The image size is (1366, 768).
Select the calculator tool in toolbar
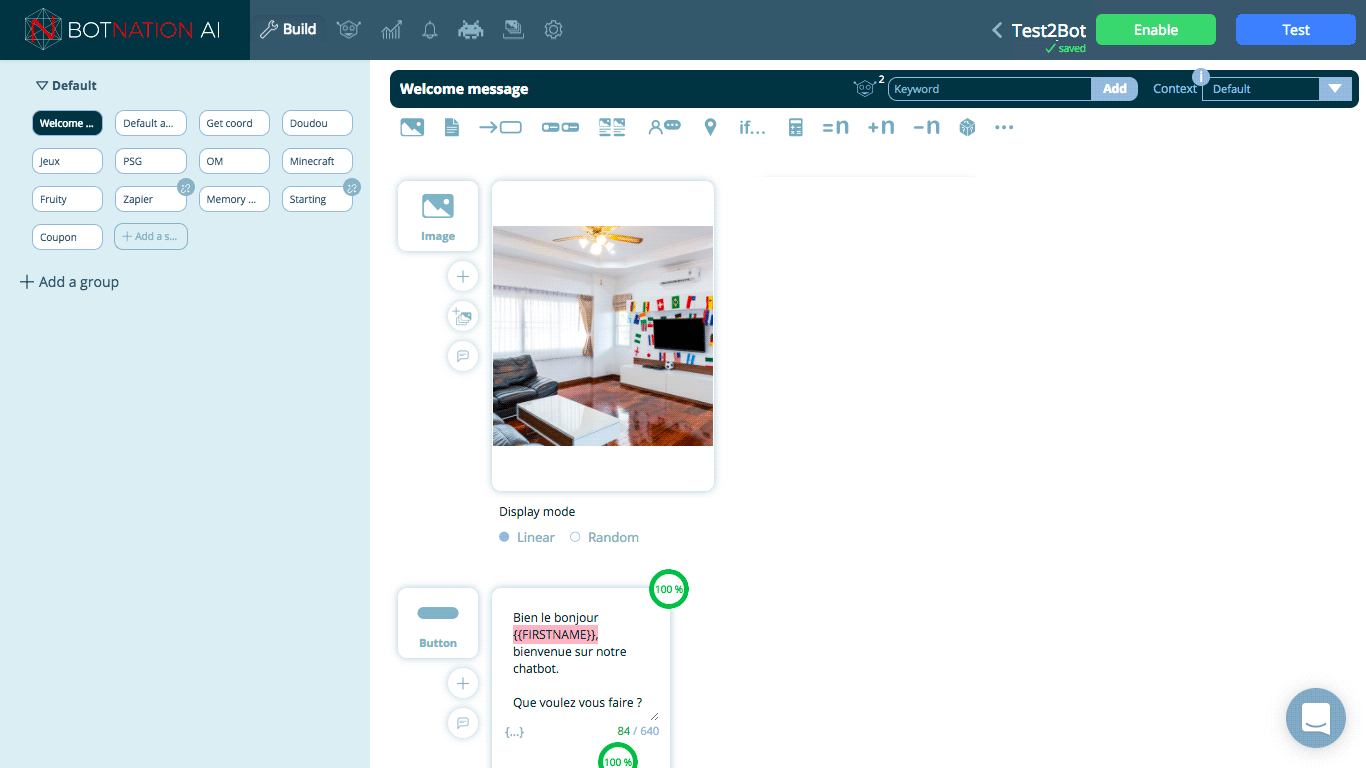pos(795,127)
